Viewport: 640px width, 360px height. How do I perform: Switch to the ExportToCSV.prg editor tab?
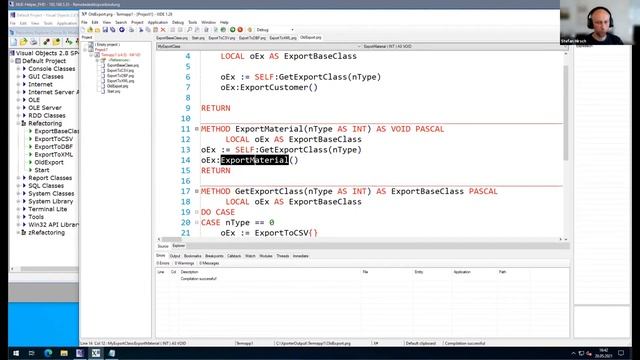222,38
